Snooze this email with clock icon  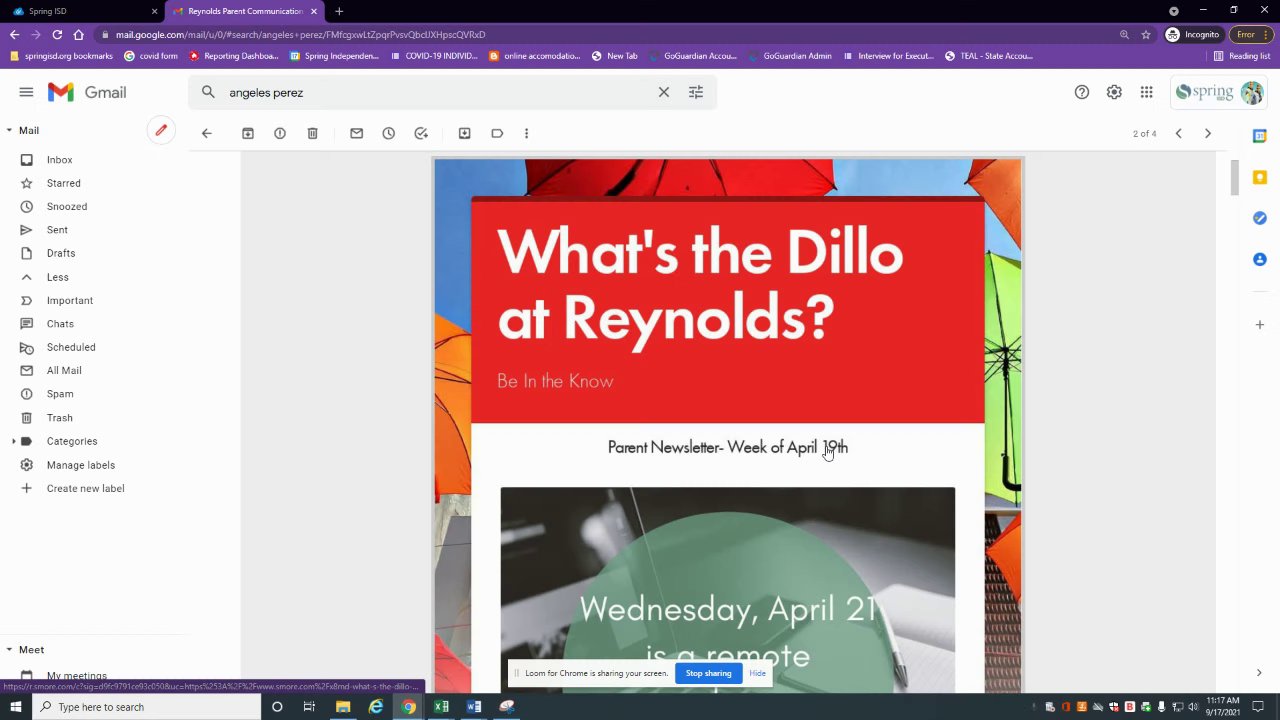(x=389, y=133)
